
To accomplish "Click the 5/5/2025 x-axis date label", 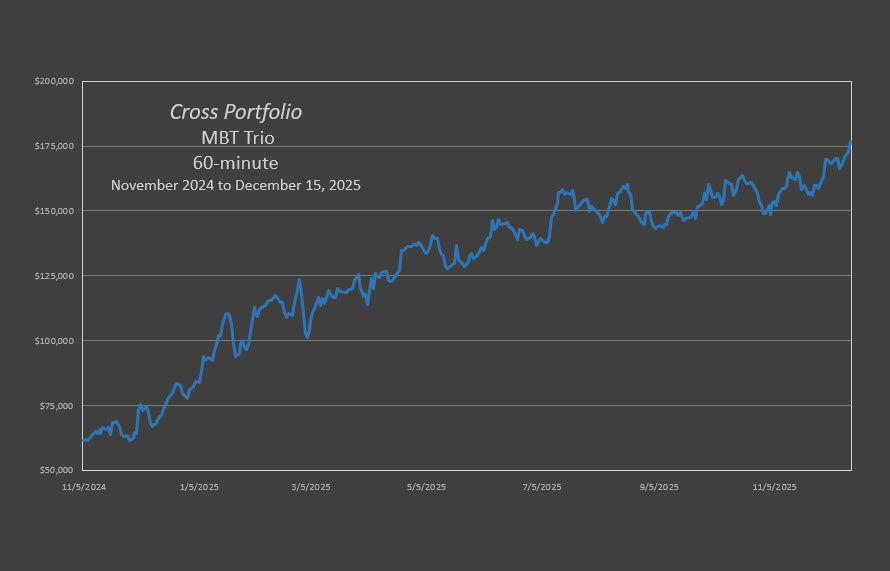I will click(x=427, y=487).
